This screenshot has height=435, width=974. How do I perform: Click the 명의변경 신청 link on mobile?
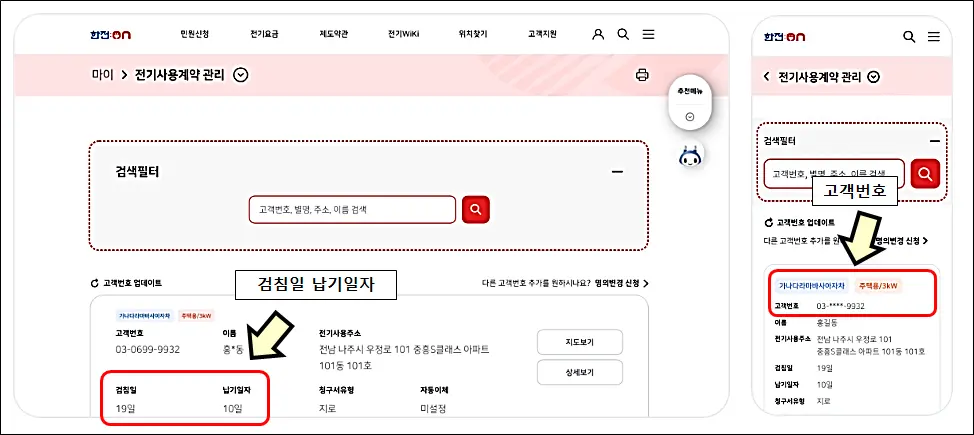pyautogui.click(x=901, y=240)
